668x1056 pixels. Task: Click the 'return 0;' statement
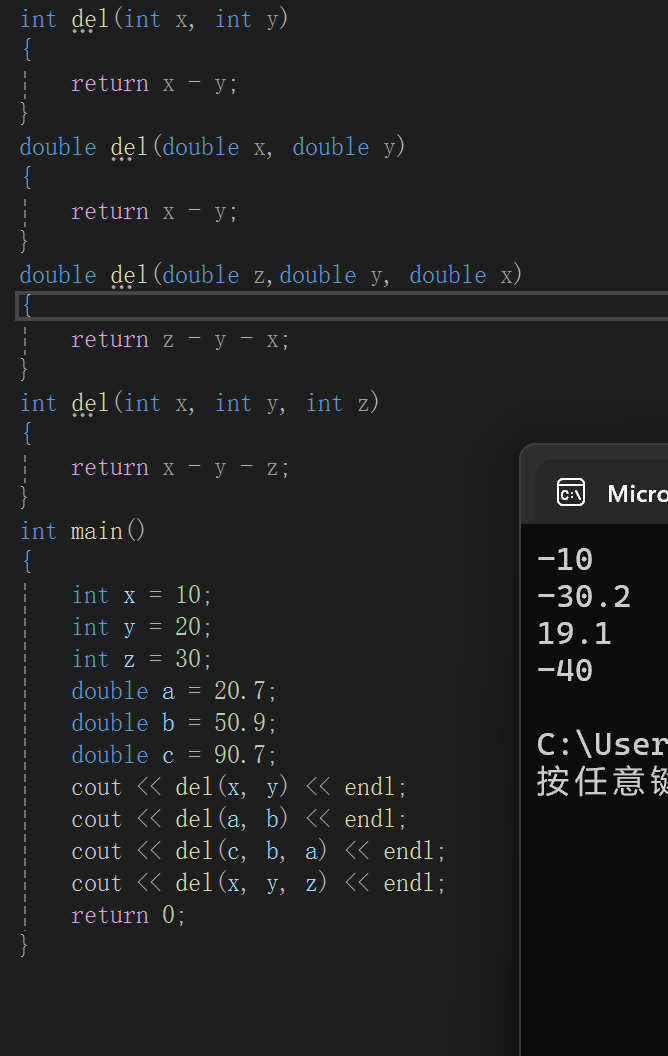128,915
